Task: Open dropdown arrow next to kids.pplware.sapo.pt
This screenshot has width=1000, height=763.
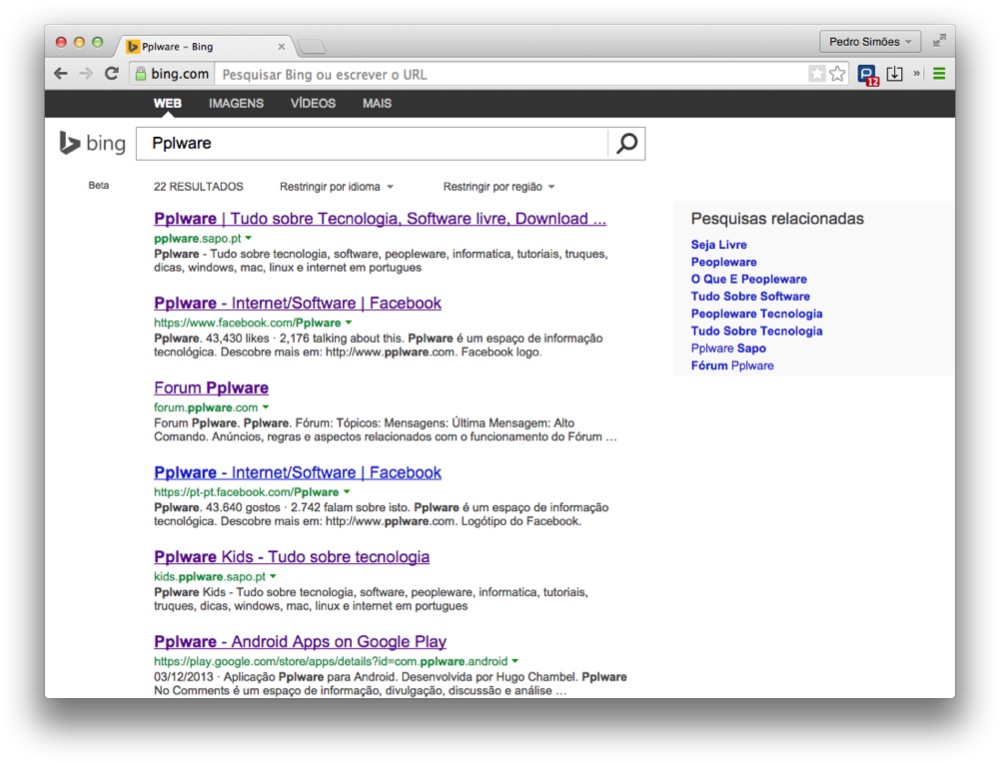Action: tap(273, 576)
